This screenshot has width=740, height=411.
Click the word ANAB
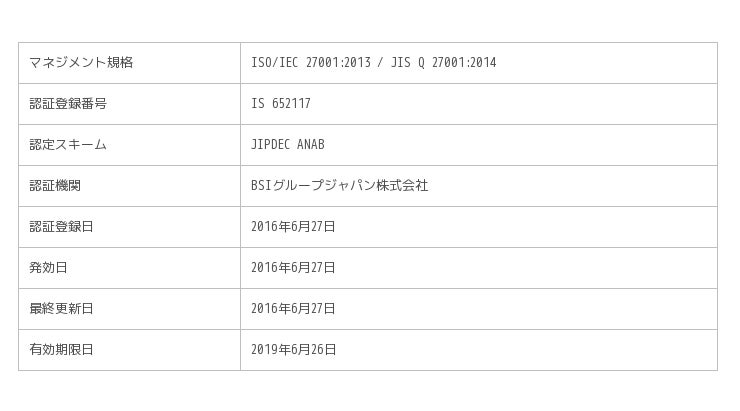310,145
